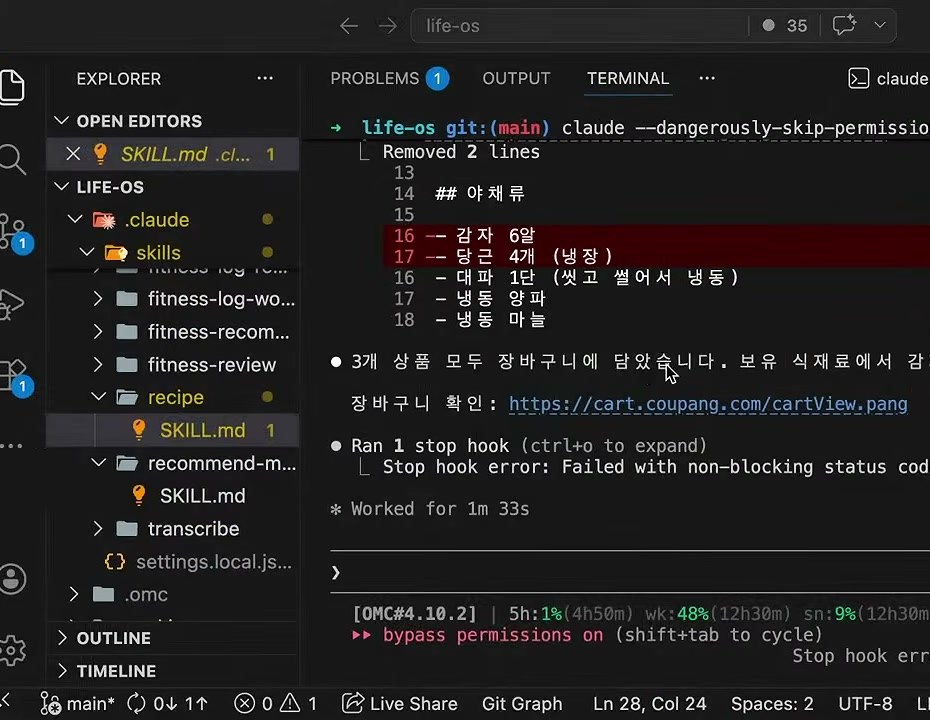The height and width of the screenshot is (720, 930).
Task: Switch to the OUTPUT tab
Action: [x=516, y=78]
